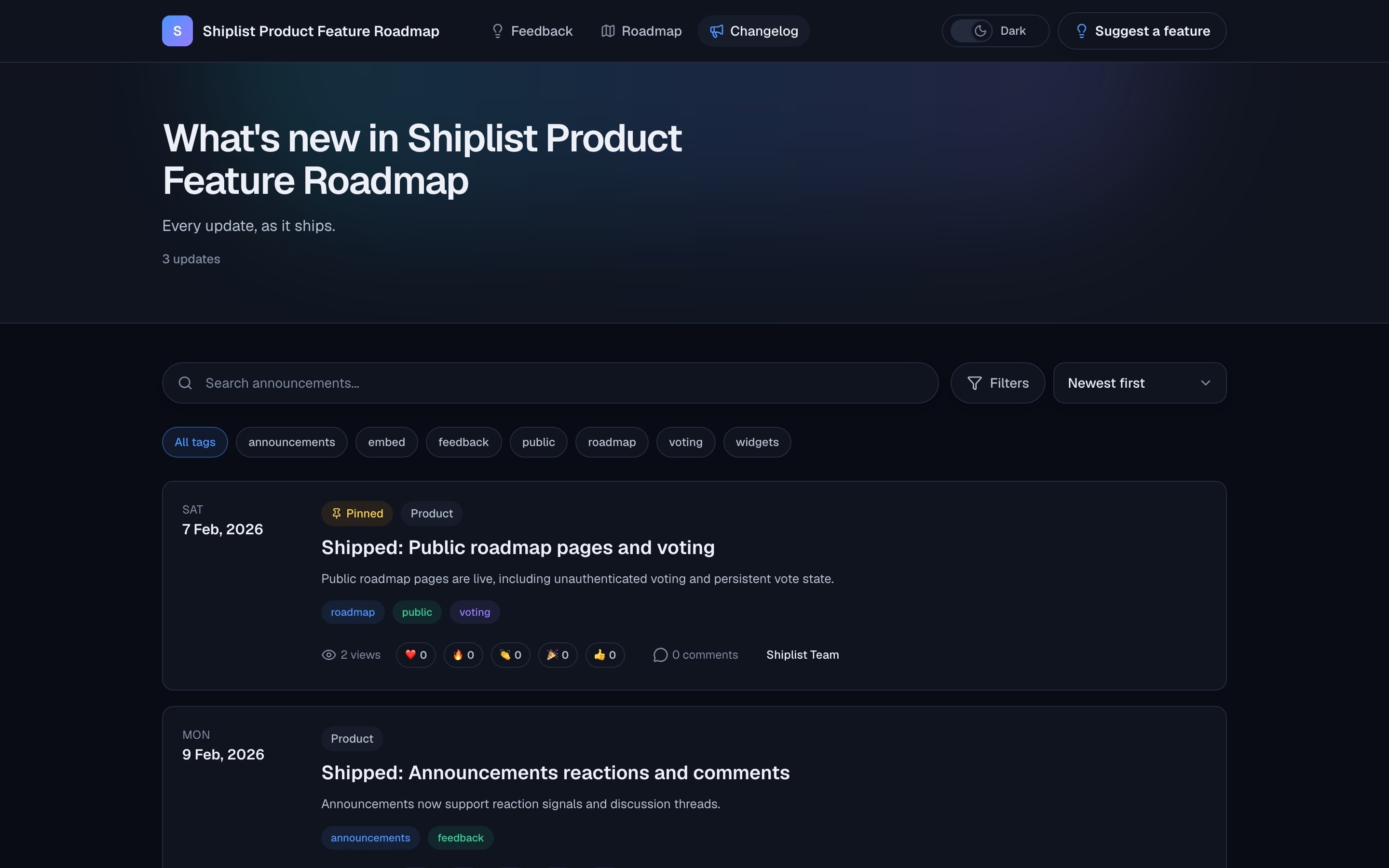Viewport: 1389px width, 868px height.
Task: Filter by the roadmap tag chip in filter row
Action: click(x=612, y=442)
